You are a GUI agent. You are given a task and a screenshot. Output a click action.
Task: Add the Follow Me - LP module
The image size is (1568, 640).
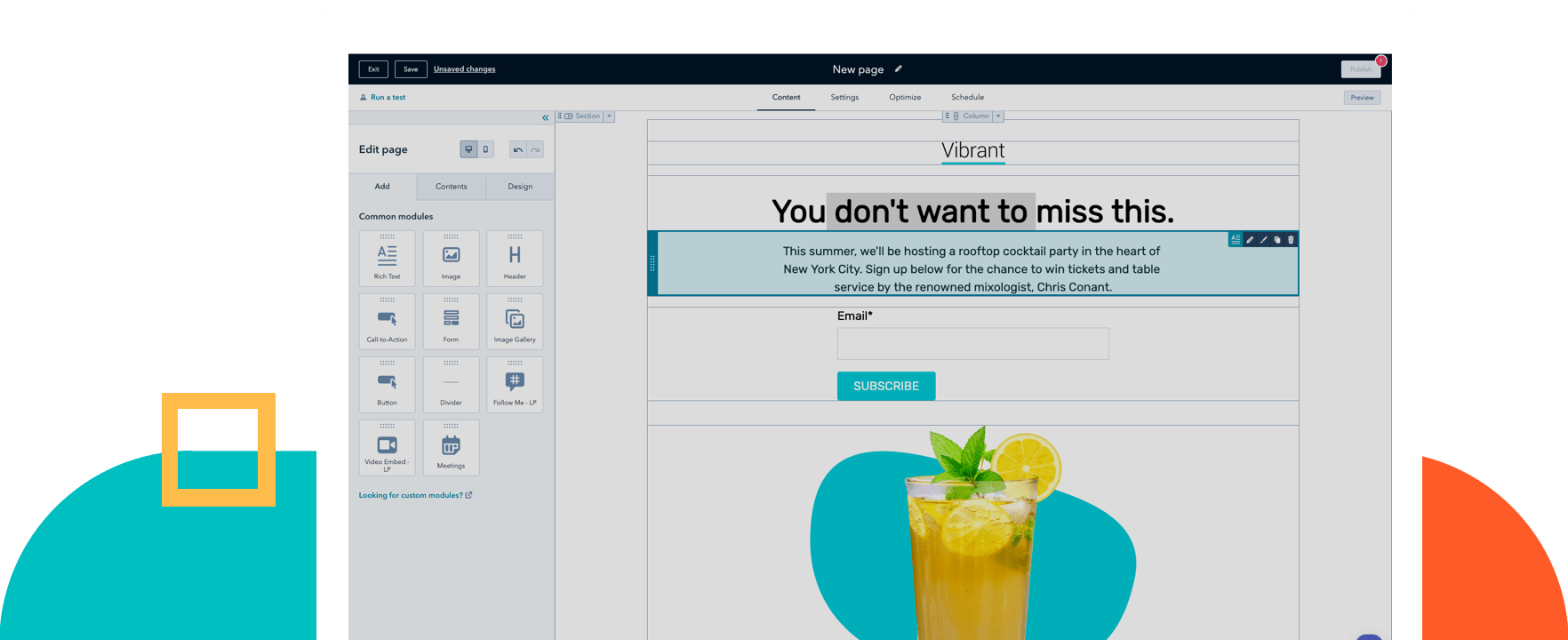(x=515, y=385)
